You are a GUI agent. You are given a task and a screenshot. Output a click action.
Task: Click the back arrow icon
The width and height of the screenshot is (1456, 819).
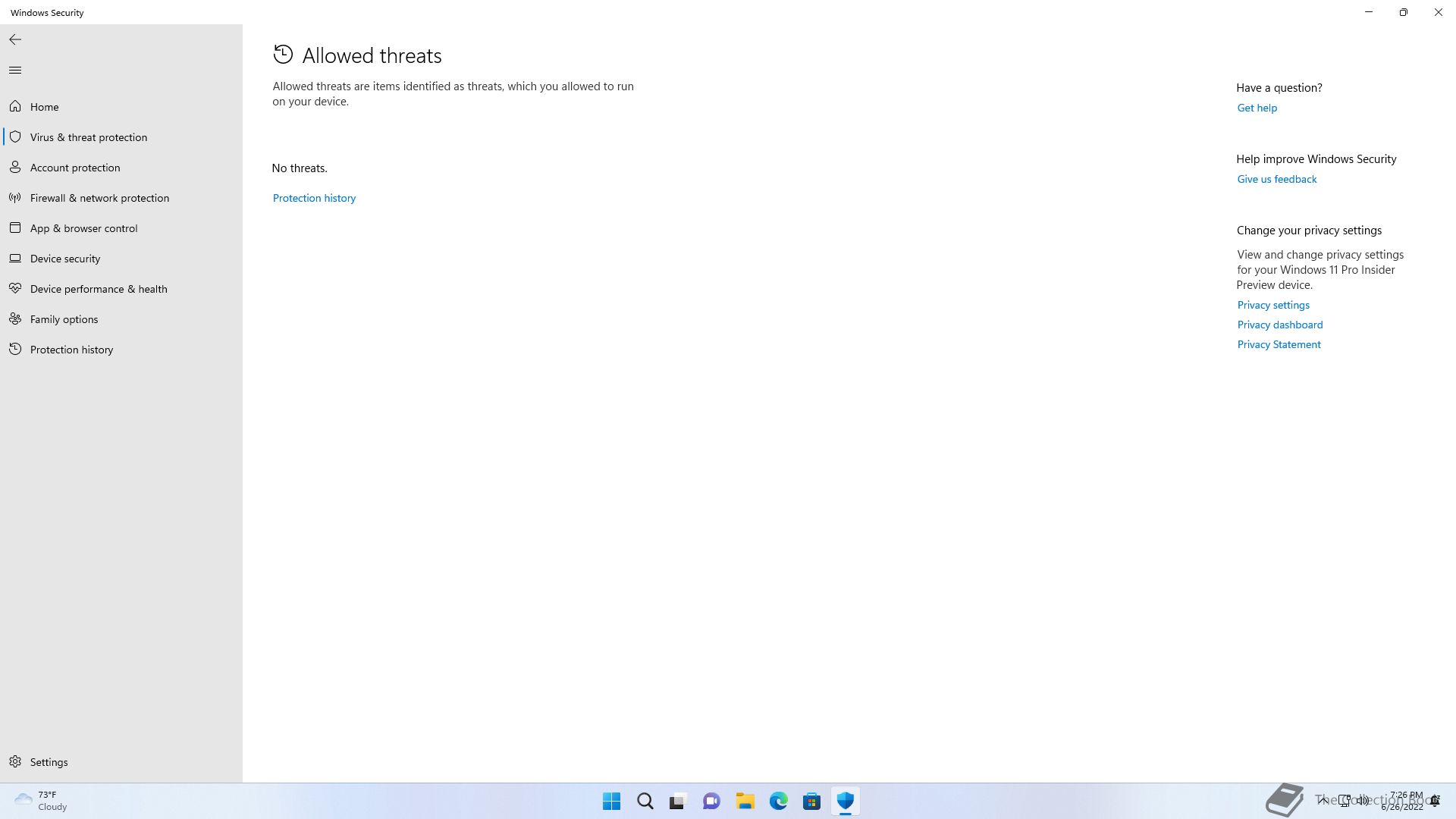click(x=15, y=39)
